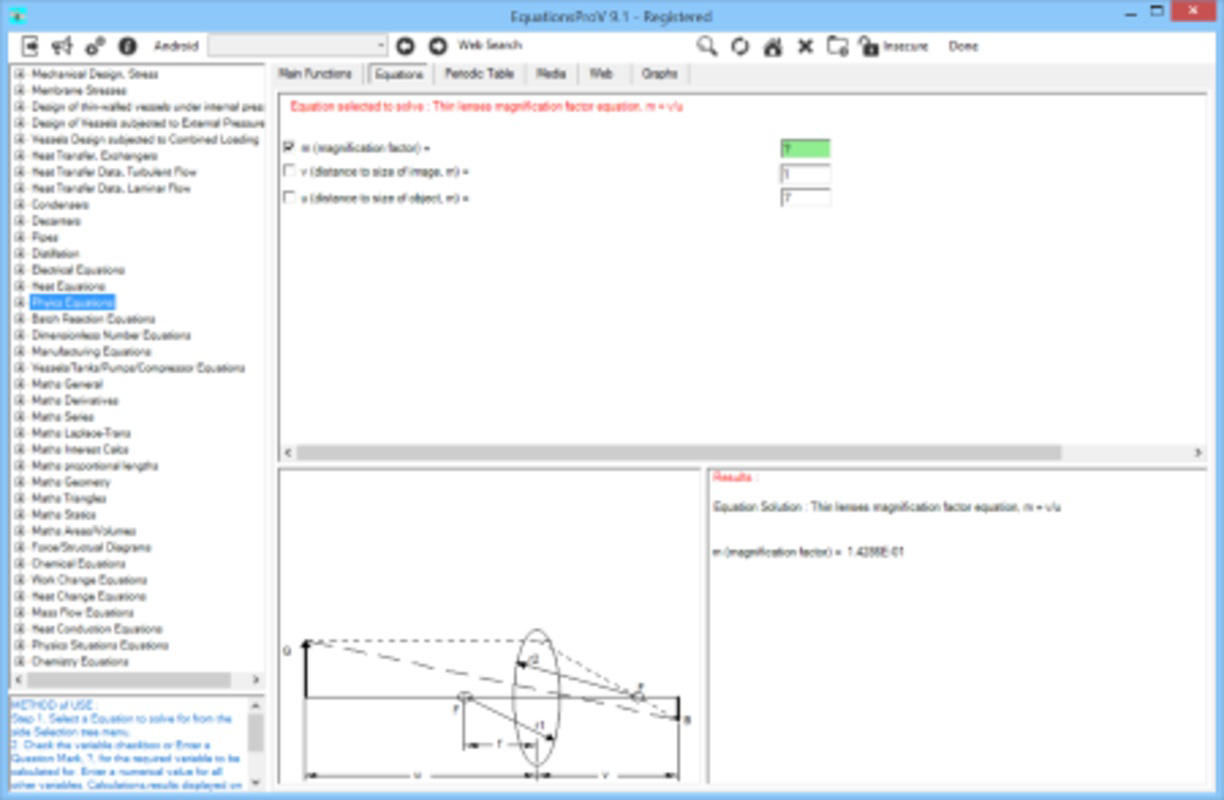This screenshot has width=1224, height=800.
Task: Expand the Physics Equations tree node
Action: pyautogui.click(x=19, y=302)
